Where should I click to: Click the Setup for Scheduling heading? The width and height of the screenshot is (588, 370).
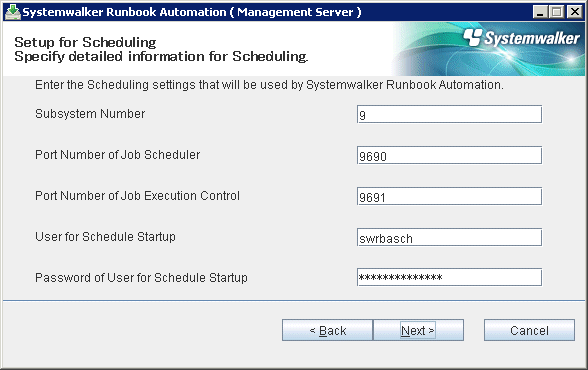85,42
